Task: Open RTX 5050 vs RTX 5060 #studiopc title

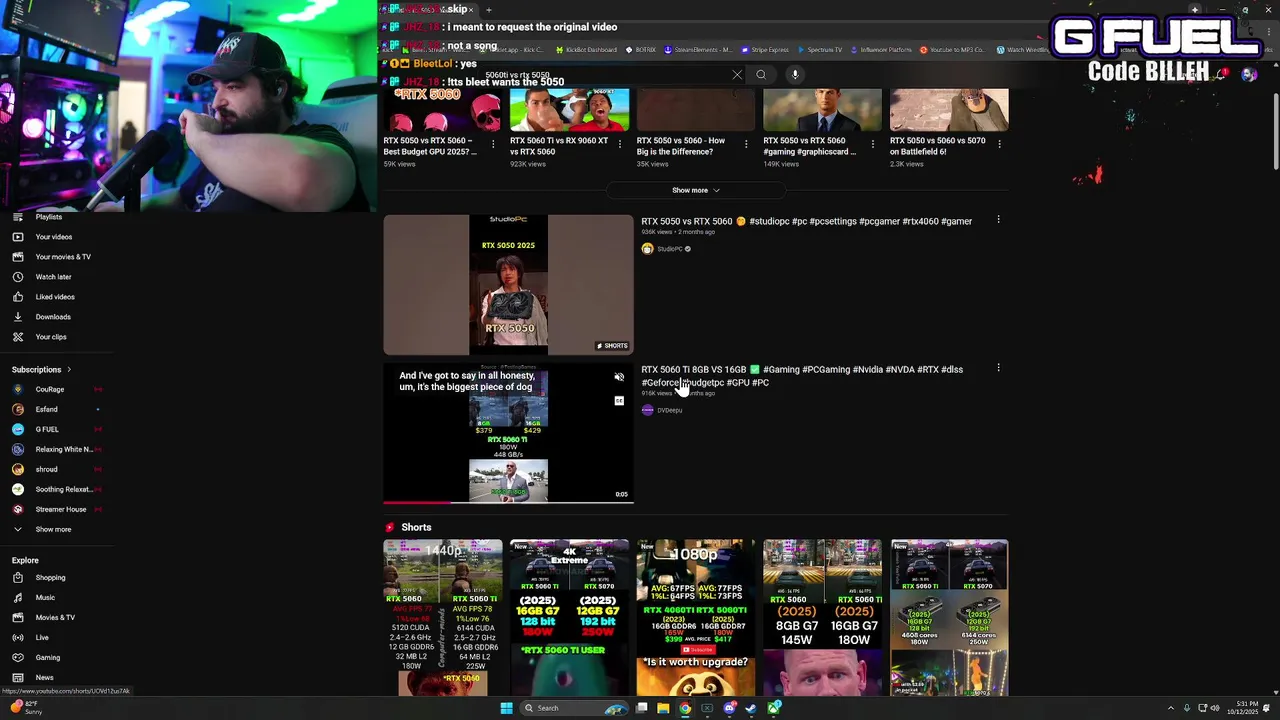Action: point(806,221)
